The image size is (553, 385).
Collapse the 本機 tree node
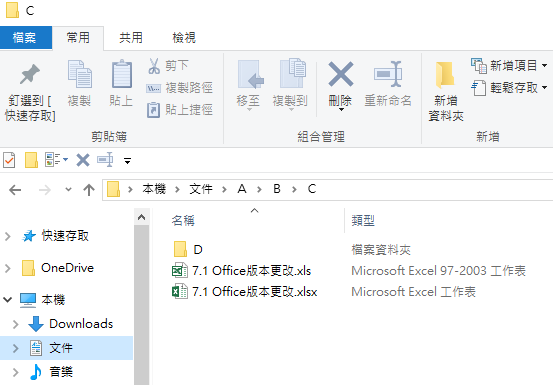click(7, 300)
